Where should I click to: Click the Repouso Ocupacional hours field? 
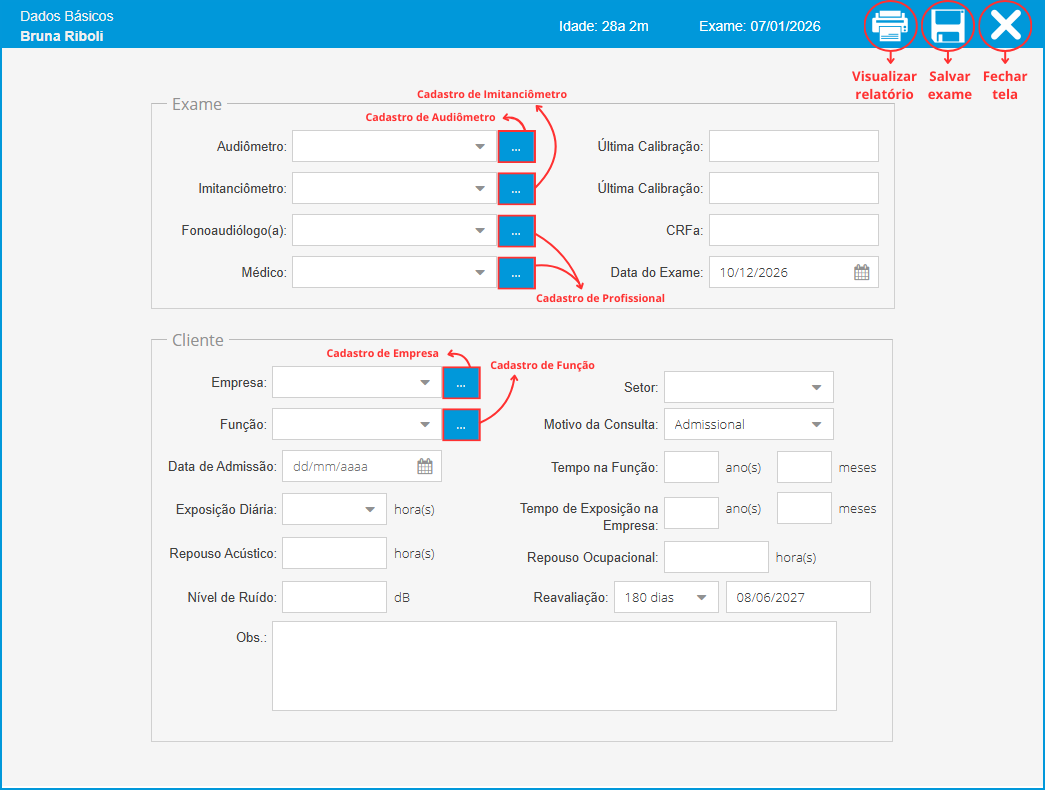click(716, 557)
